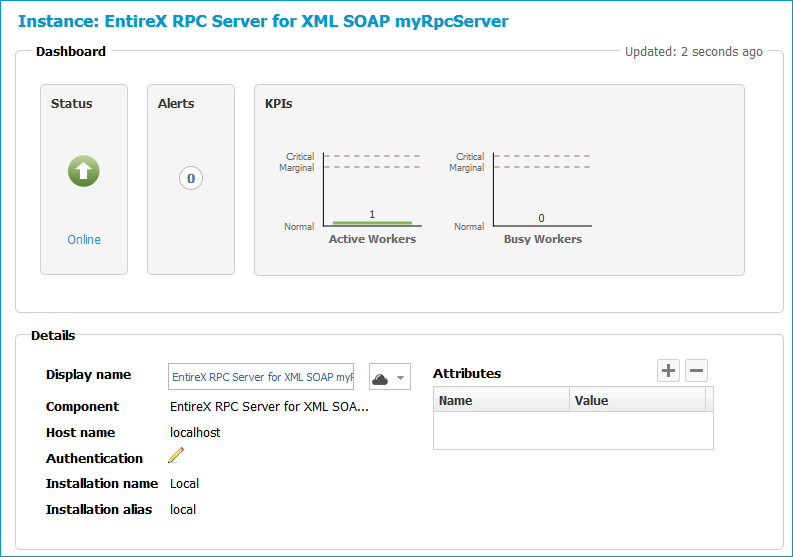
Task: Click the Alerts panel heading
Action: click(176, 104)
